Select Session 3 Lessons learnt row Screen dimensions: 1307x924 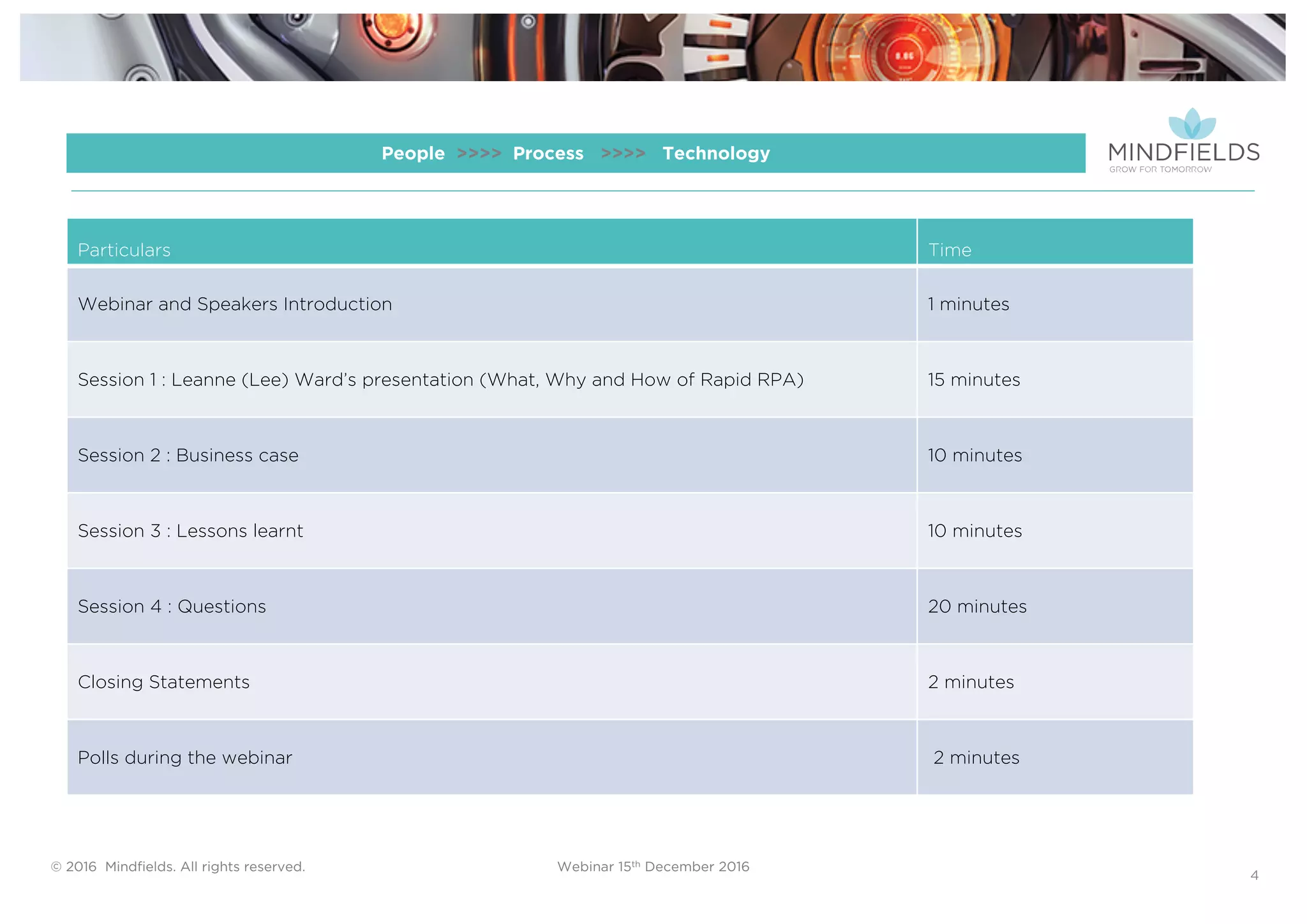(190, 531)
